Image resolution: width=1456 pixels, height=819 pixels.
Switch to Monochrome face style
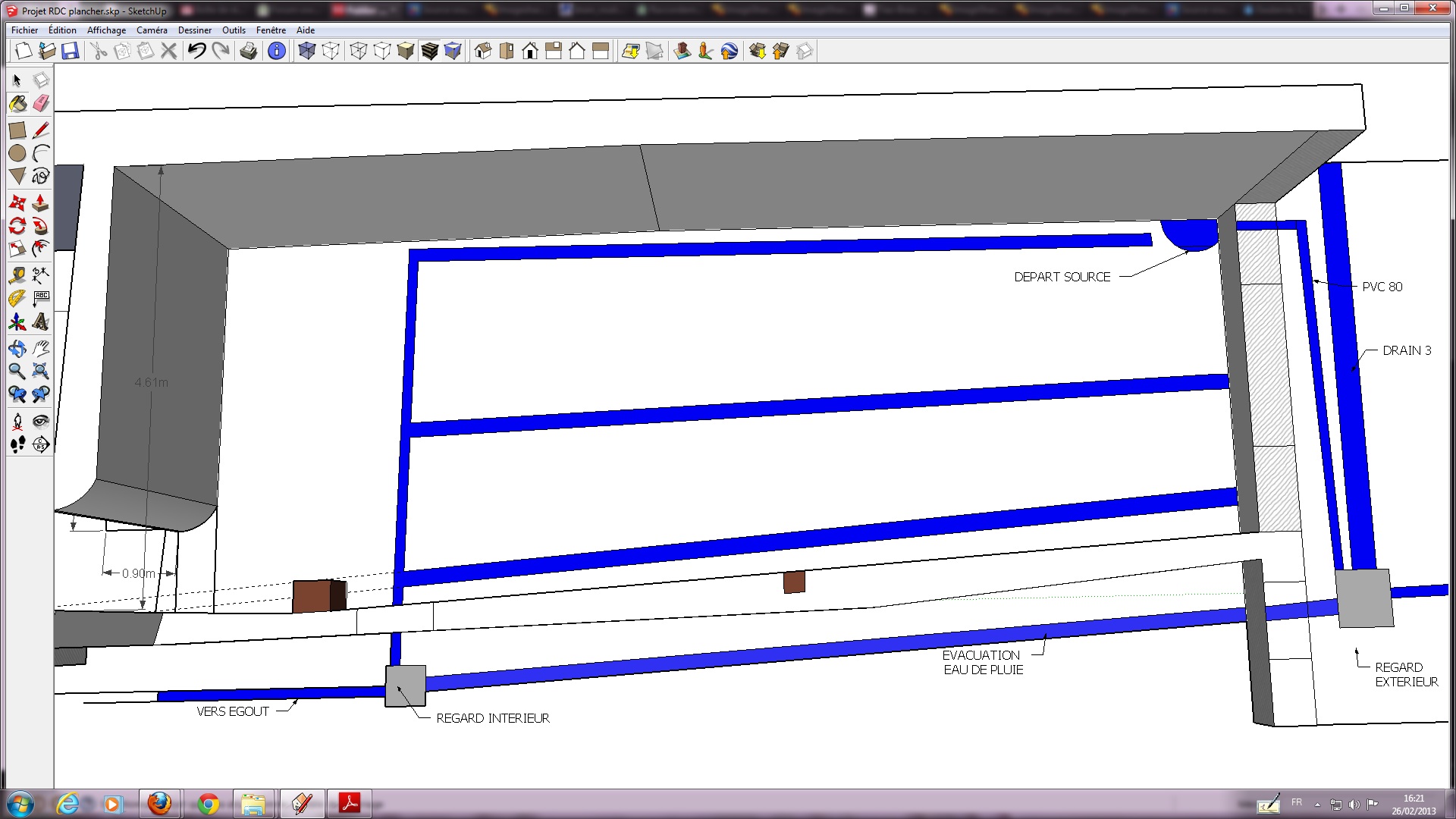pyautogui.click(x=453, y=51)
